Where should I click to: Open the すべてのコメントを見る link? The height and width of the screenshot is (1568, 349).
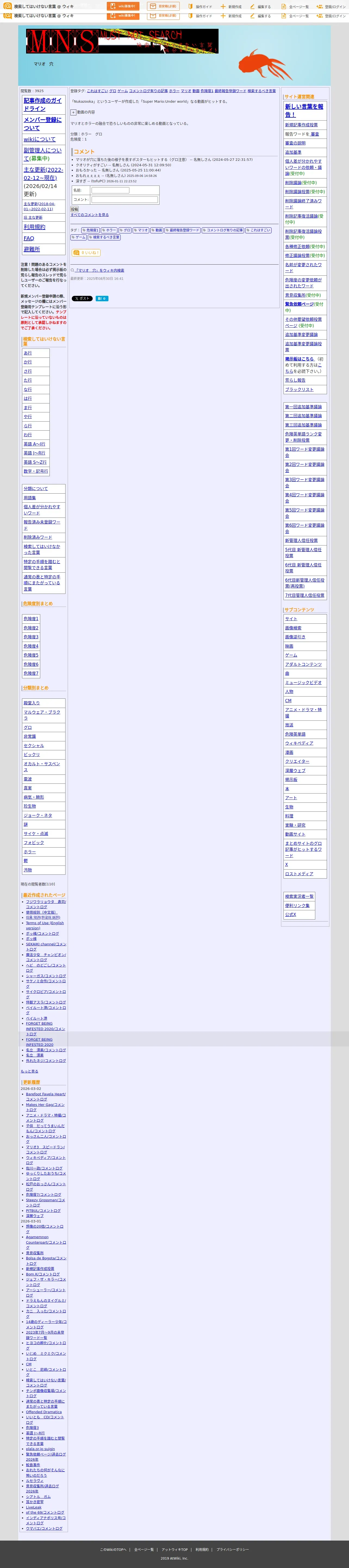click(x=89, y=215)
